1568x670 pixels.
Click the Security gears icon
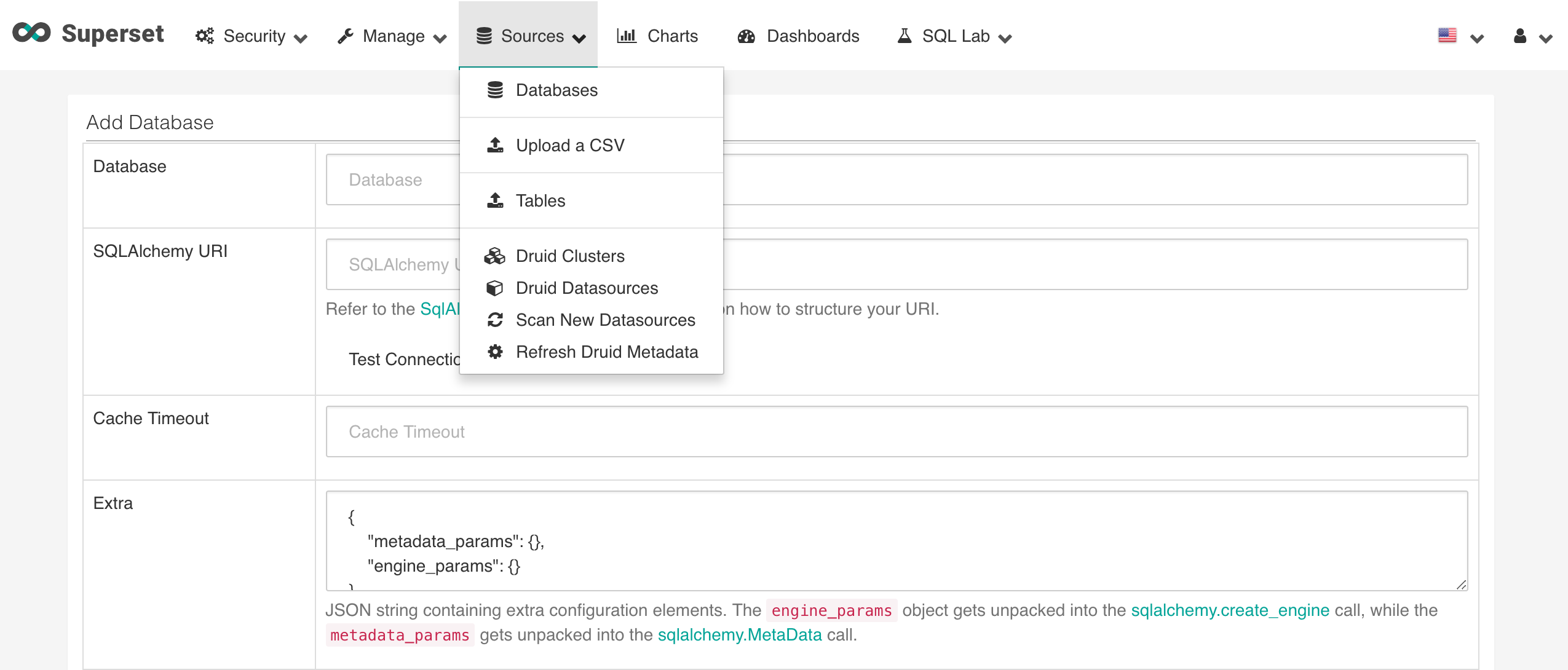click(x=205, y=36)
